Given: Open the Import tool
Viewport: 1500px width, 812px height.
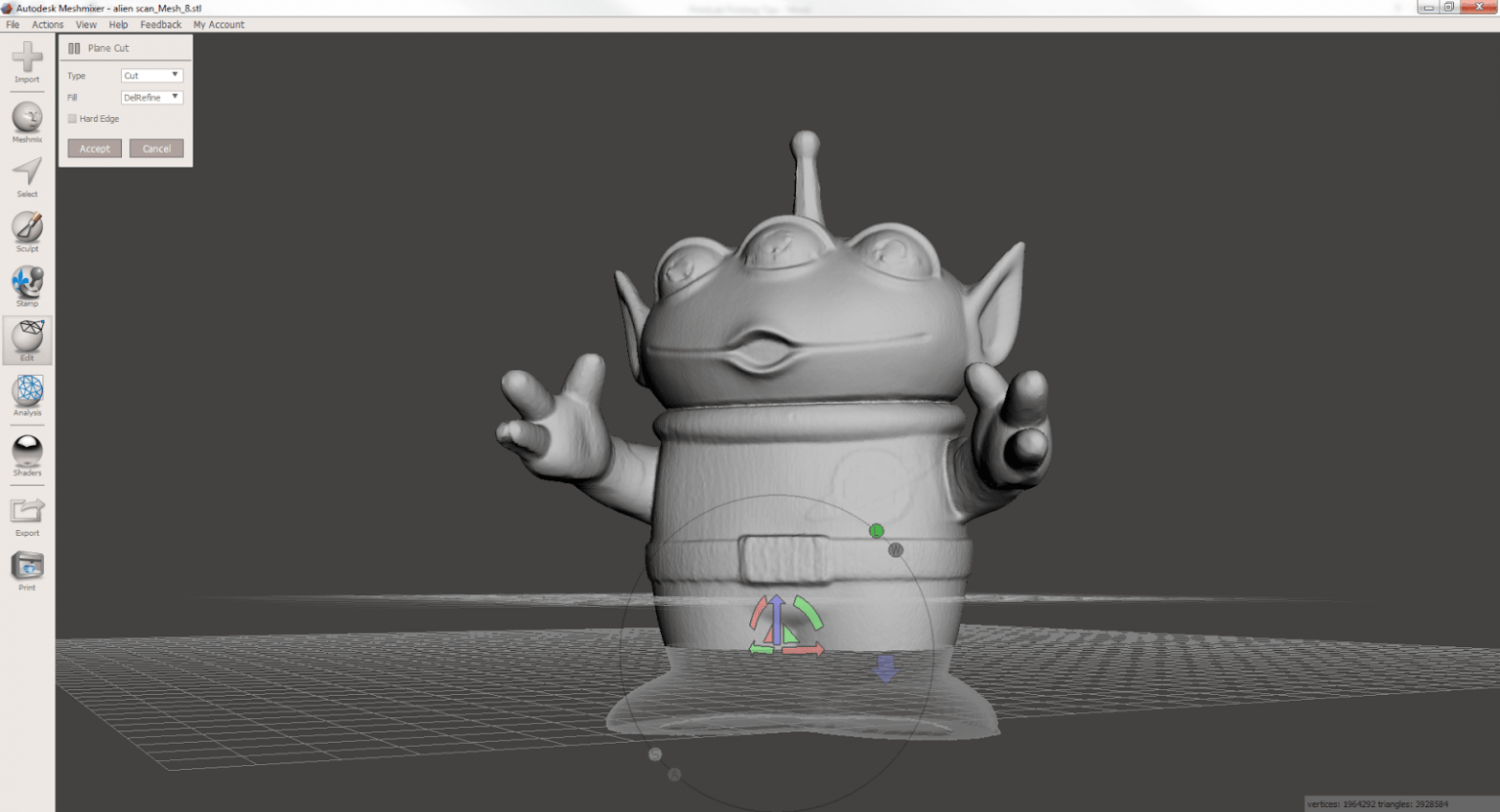Looking at the screenshot, I should pyautogui.click(x=27, y=61).
